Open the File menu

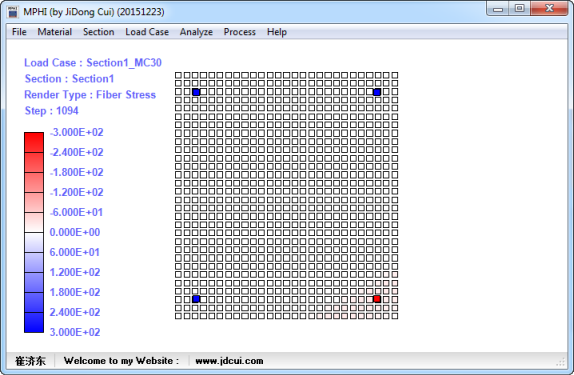(19, 32)
